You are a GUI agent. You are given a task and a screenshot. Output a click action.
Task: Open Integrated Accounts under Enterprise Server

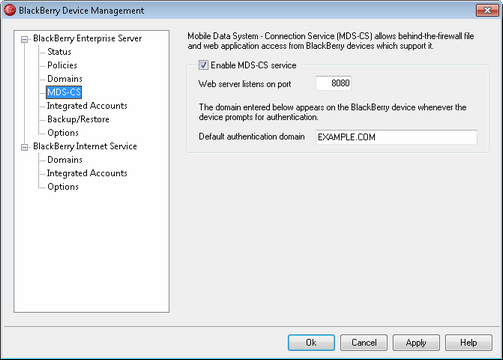[87, 106]
